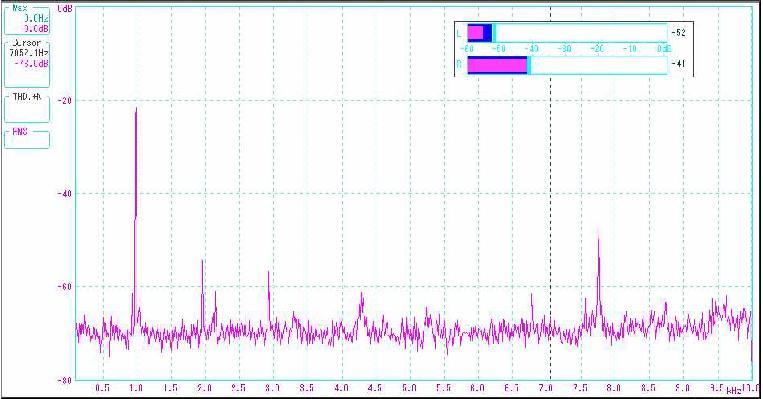763x399 pixels.
Task: Click the third harmonic peak near 3.0 kHz
Action: [268, 273]
